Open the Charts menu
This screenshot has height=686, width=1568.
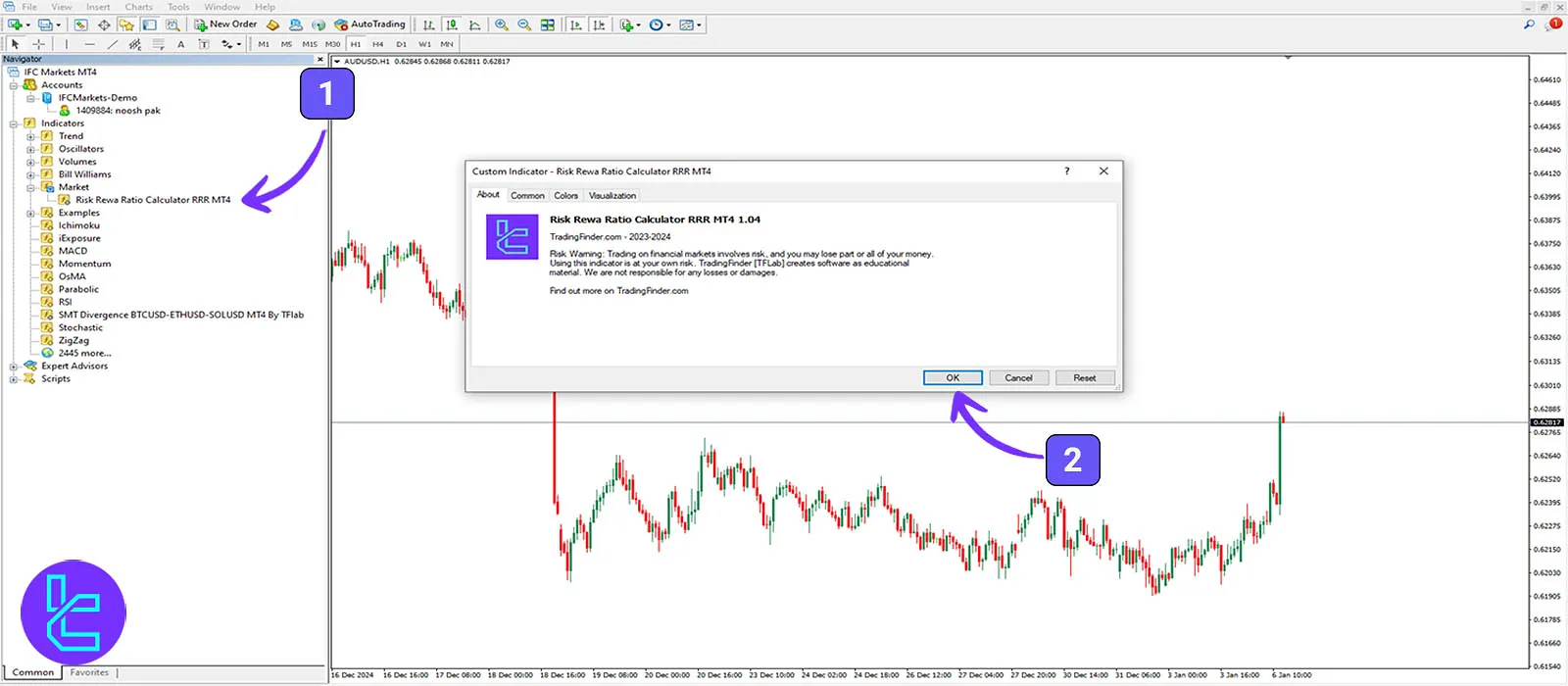(x=138, y=7)
